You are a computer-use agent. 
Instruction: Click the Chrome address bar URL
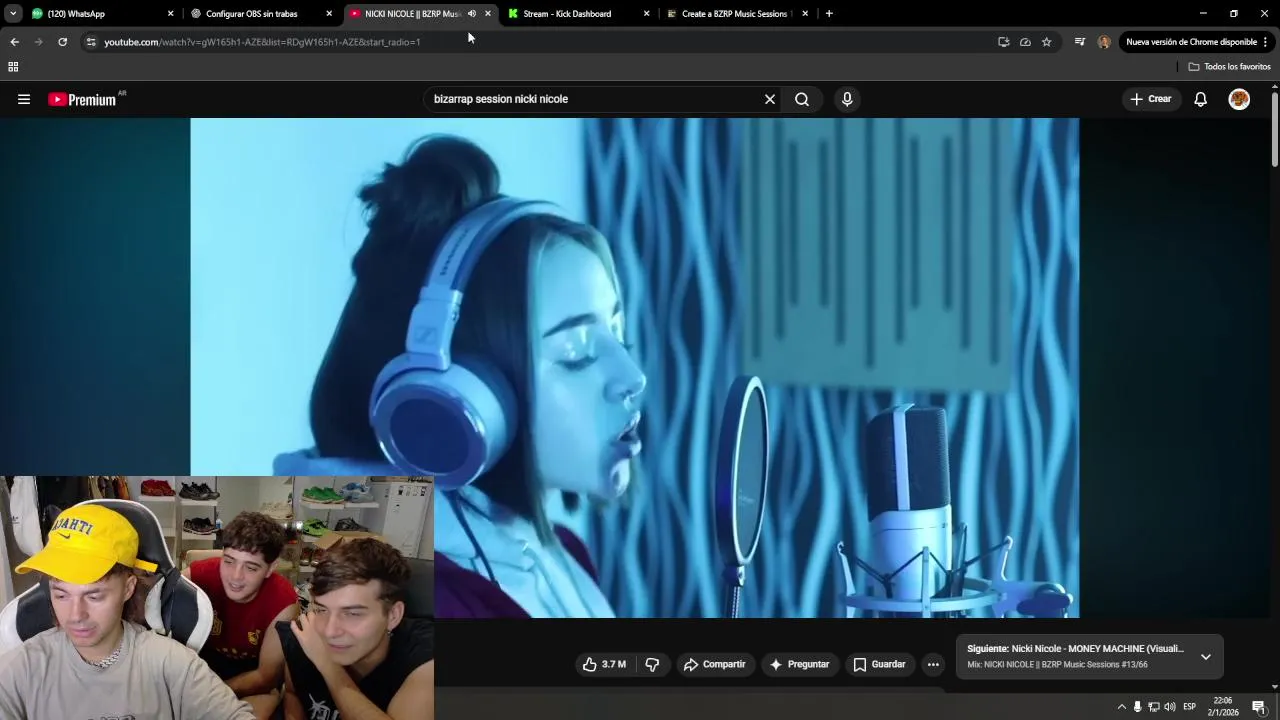pos(262,42)
